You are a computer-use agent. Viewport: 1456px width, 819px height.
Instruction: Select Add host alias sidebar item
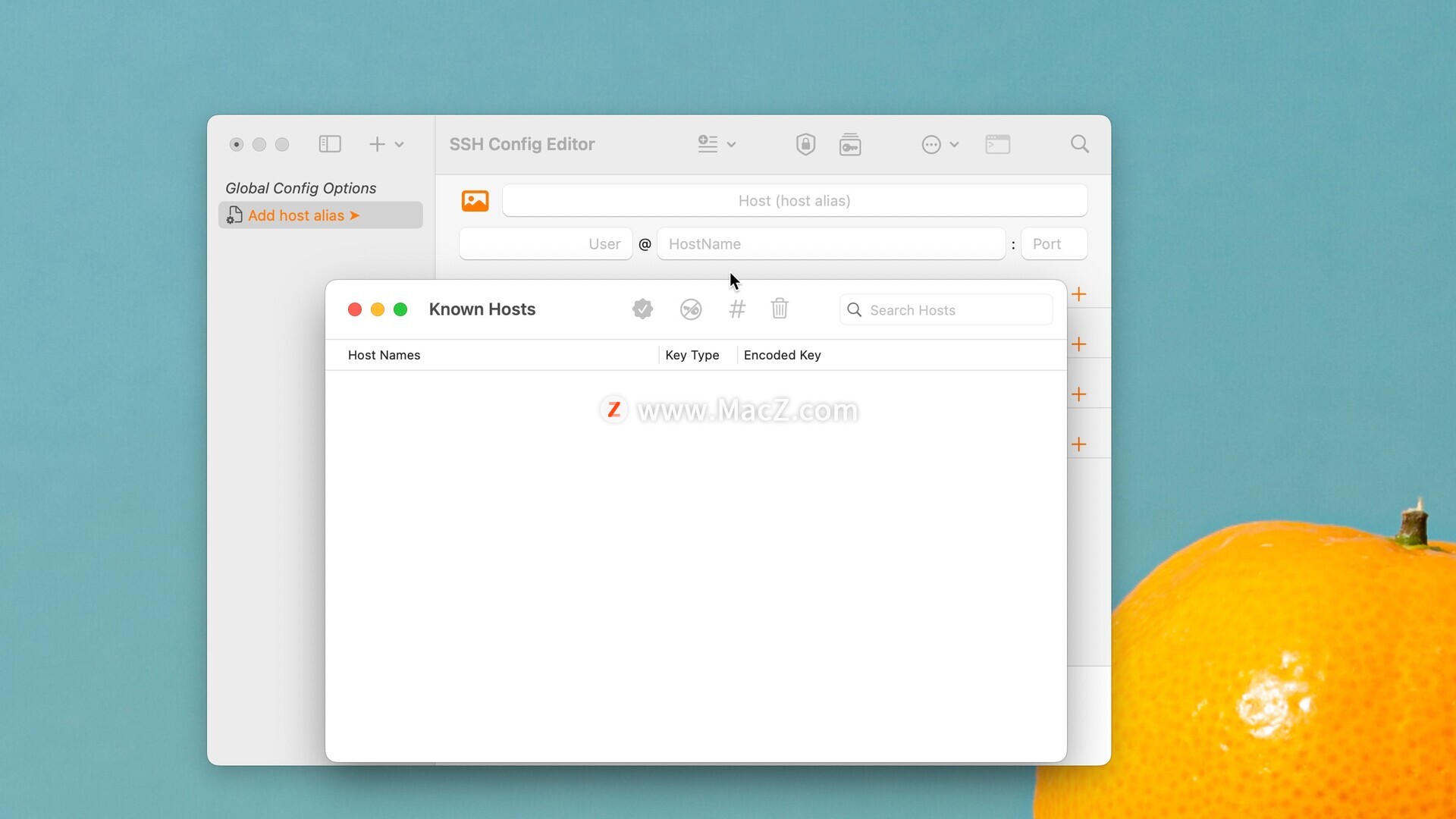click(321, 215)
